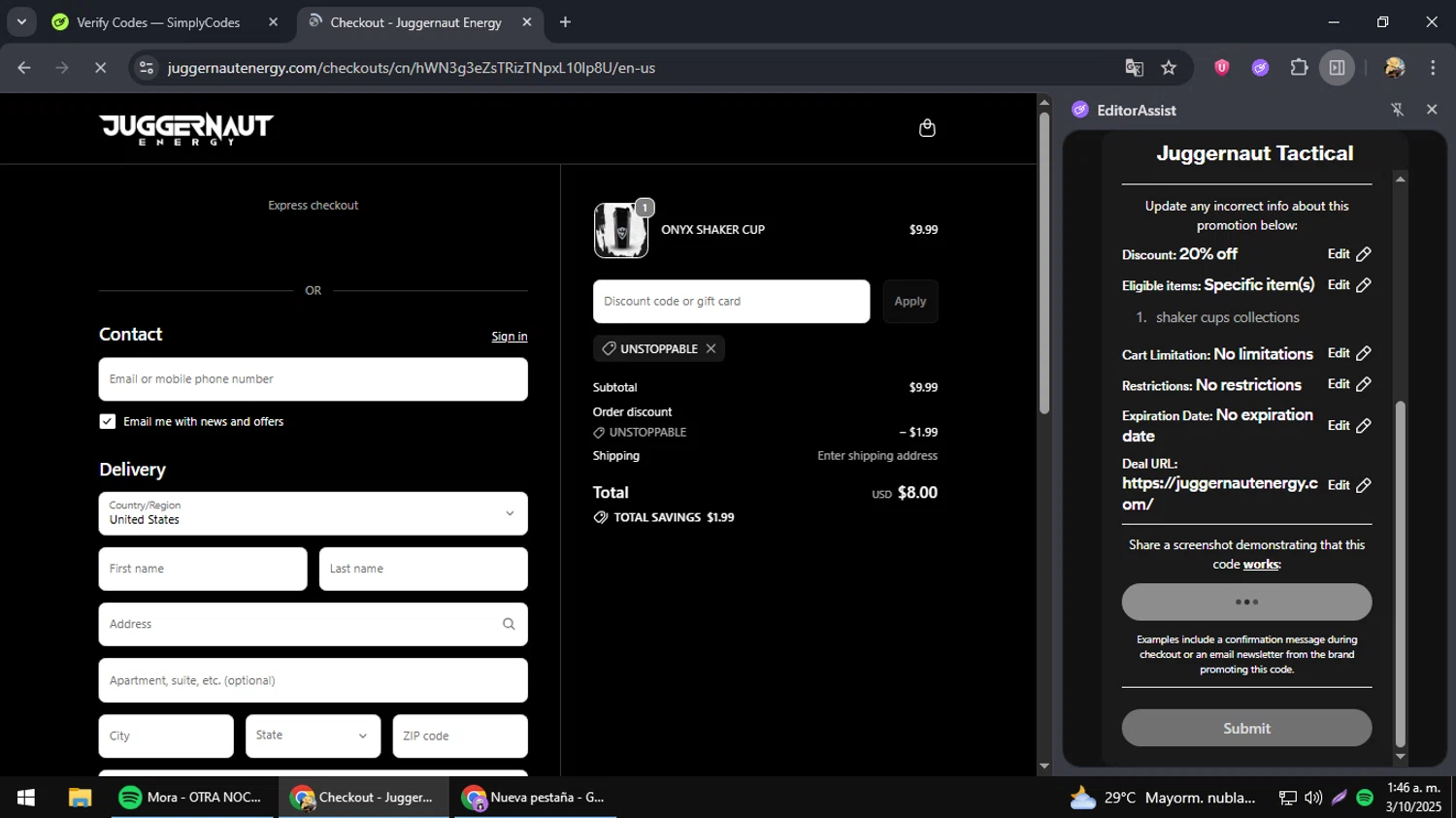Open the State dropdown
This screenshot has height=818, width=1456.
pyautogui.click(x=313, y=736)
